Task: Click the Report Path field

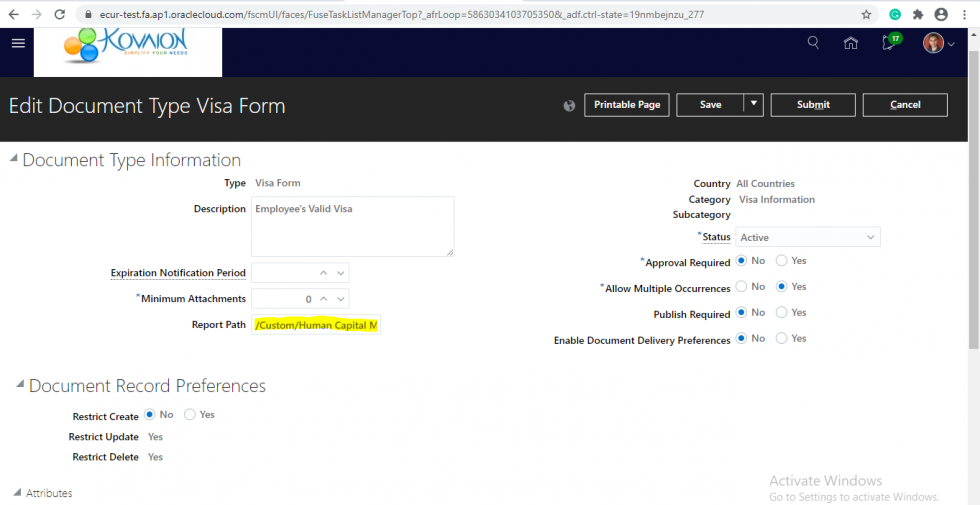Action: pyautogui.click(x=316, y=325)
